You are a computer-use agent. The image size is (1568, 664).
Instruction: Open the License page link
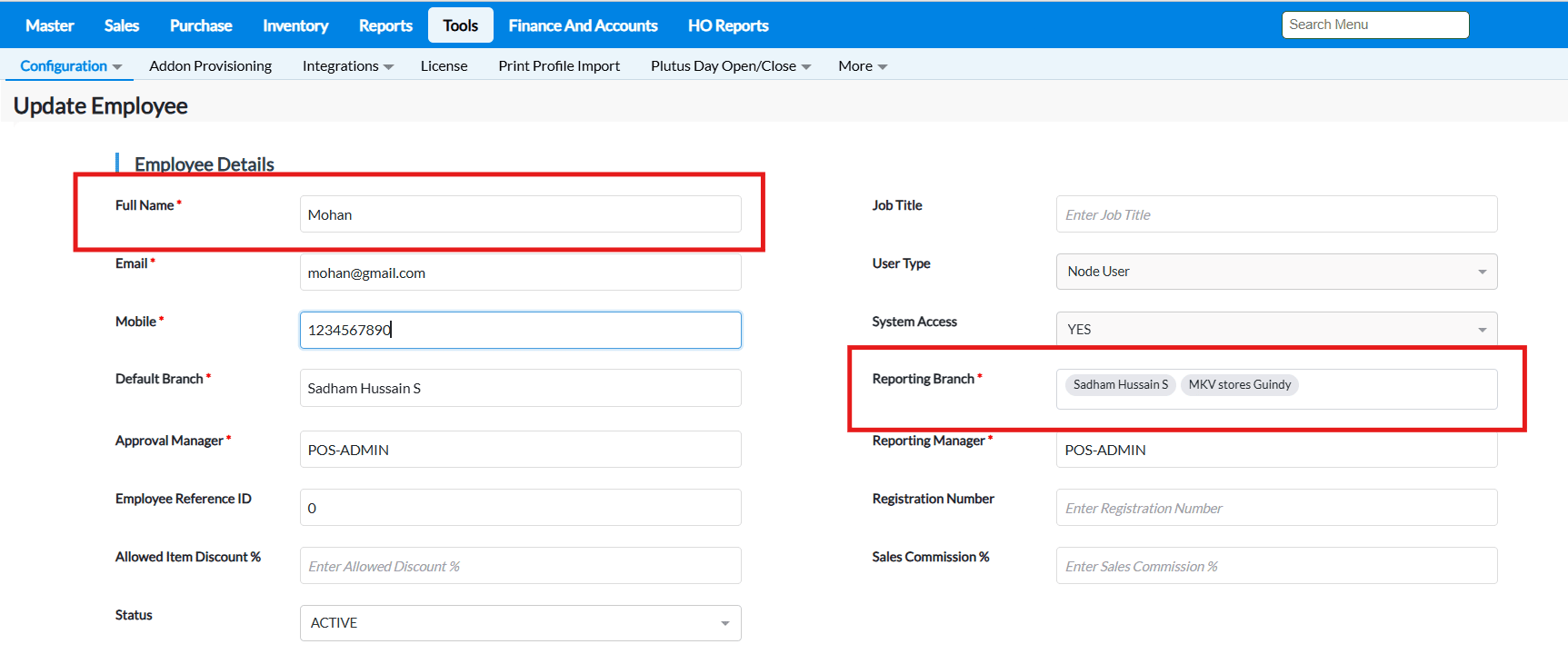(x=444, y=66)
